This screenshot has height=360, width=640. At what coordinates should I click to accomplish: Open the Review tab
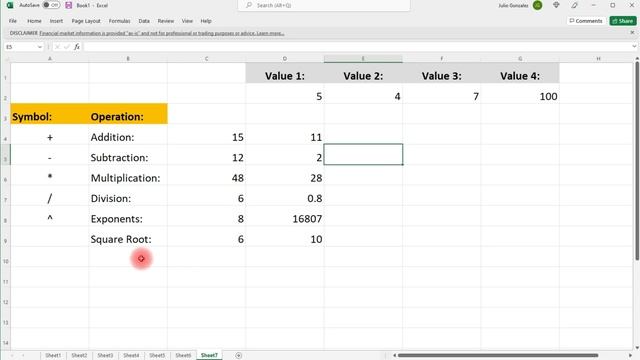pos(166,21)
